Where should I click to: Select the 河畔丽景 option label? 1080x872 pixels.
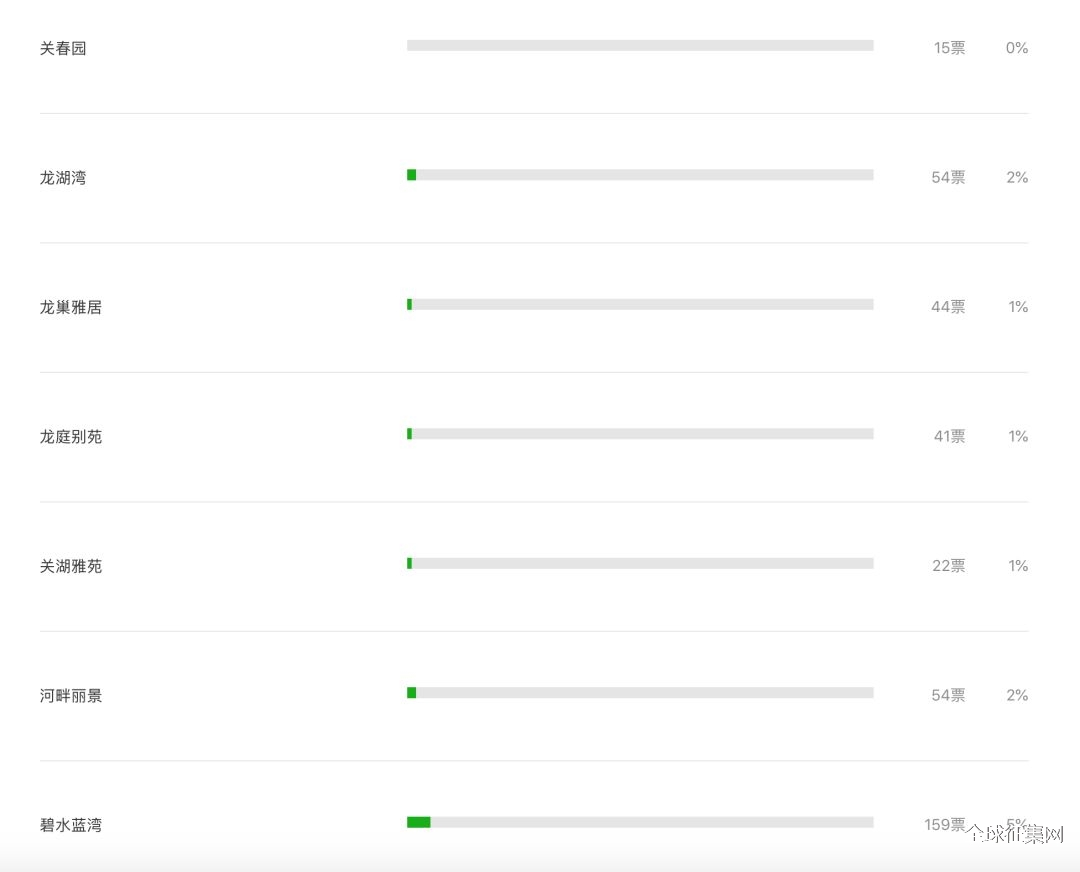point(71,696)
